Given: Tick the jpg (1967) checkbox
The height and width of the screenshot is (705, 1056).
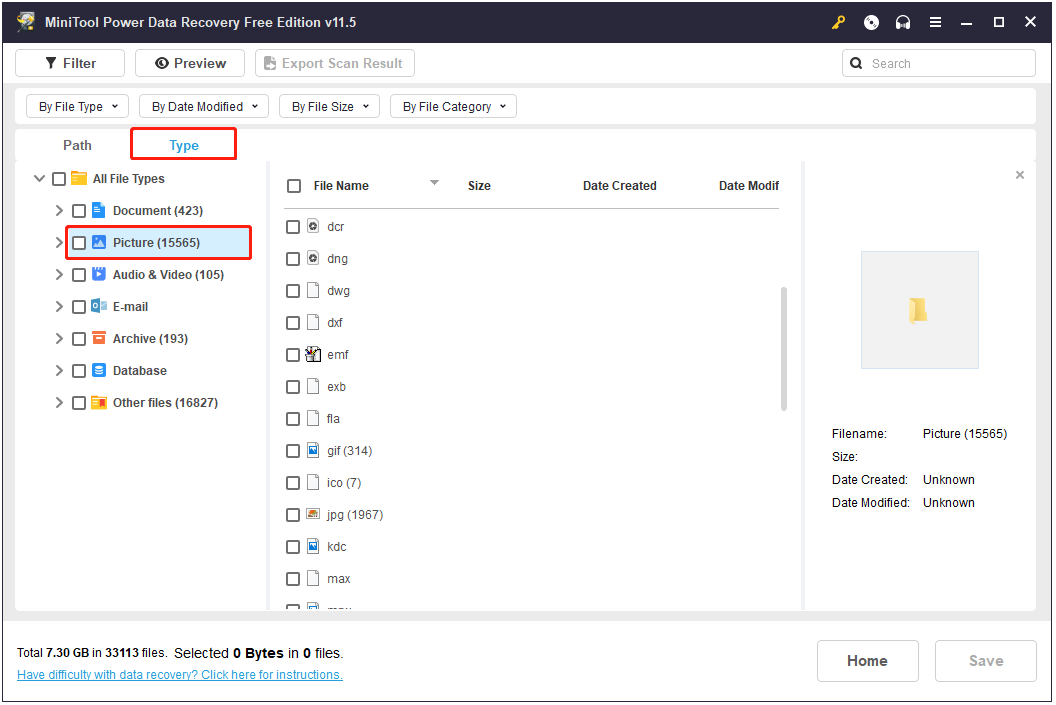Looking at the screenshot, I should (x=293, y=515).
